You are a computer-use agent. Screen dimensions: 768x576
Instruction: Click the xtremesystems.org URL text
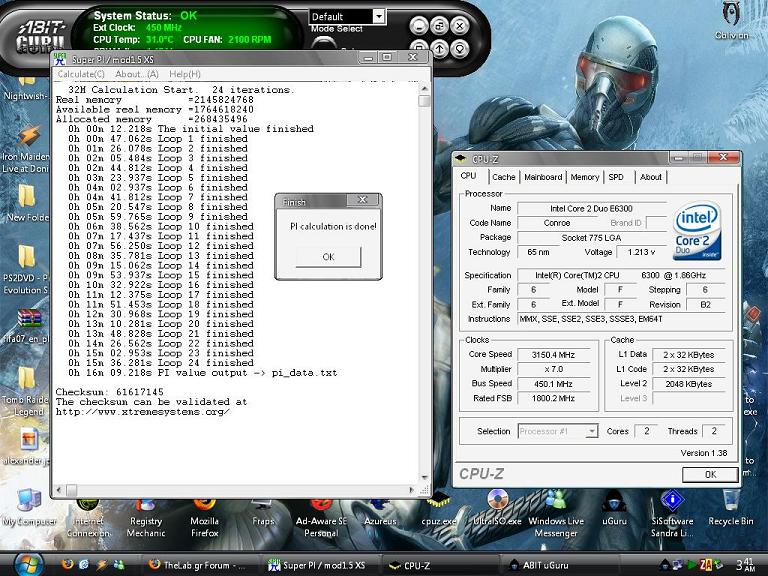[143, 411]
